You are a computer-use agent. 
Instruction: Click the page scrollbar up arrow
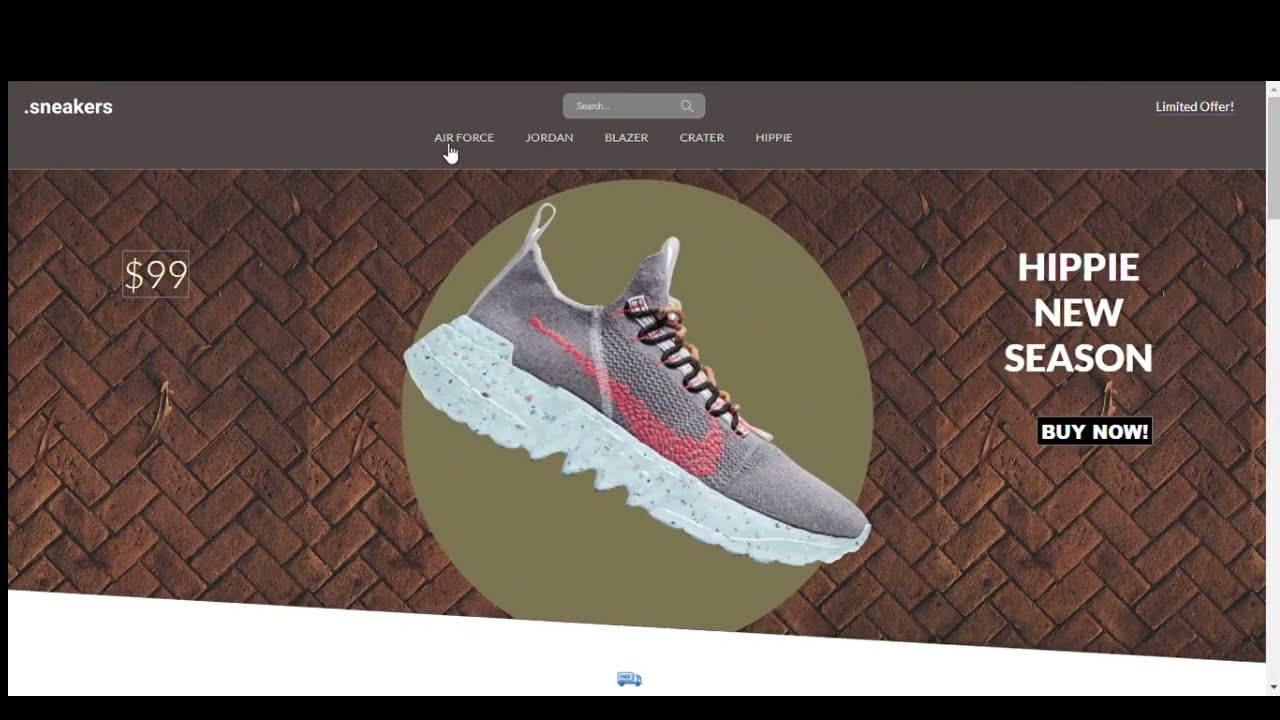point(1272,90)
